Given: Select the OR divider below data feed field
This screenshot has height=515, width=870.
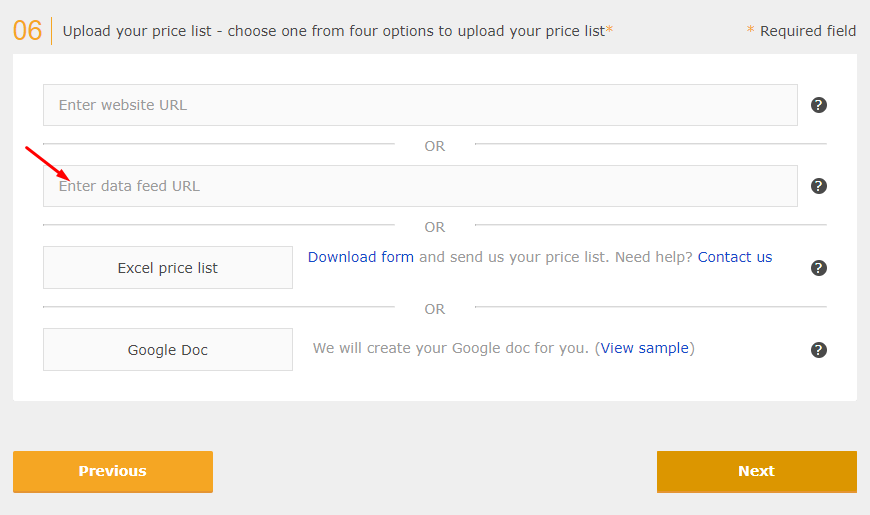Looking at the screenshot, I should point(434,227).
